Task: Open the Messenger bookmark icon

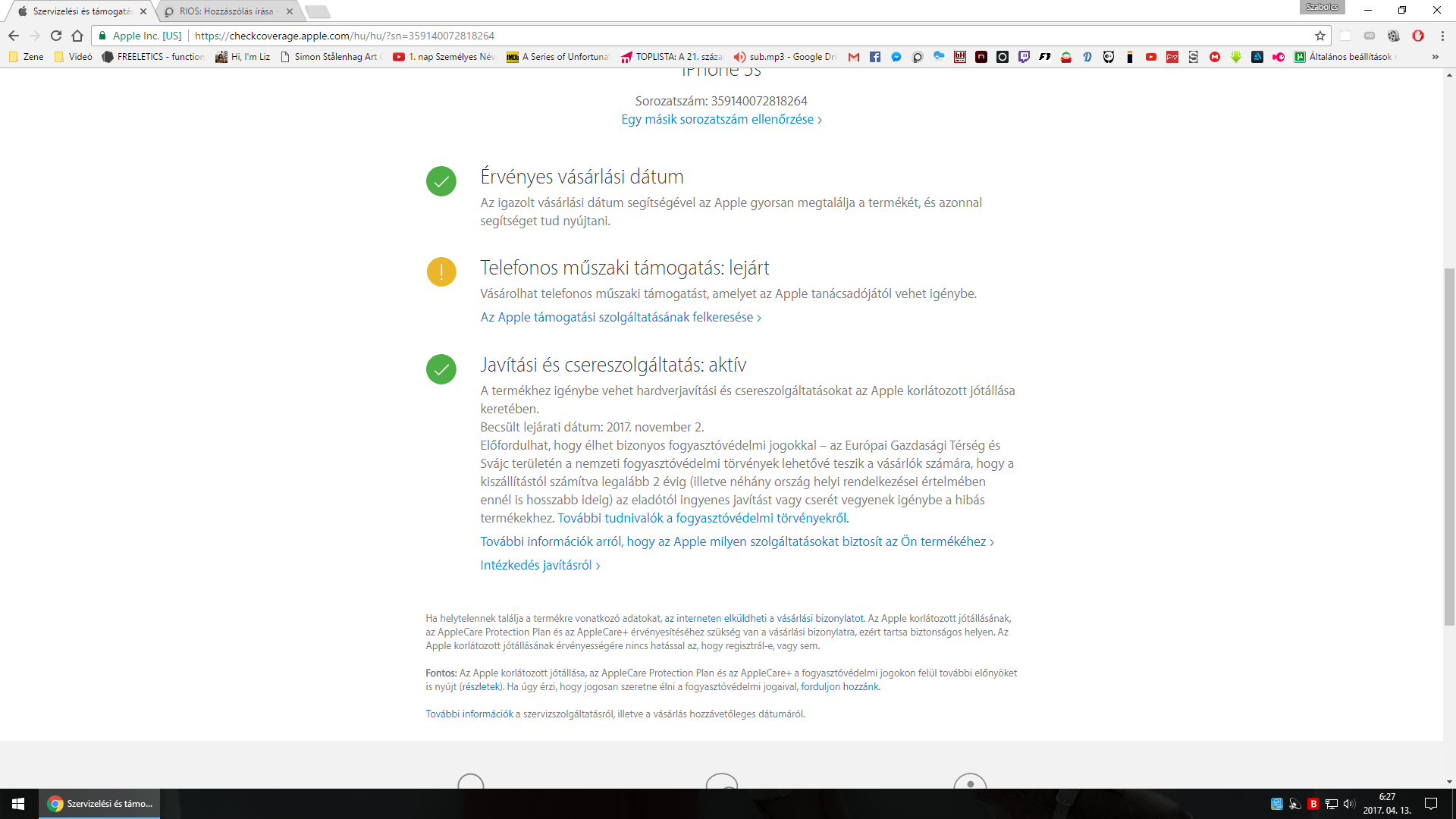Action: (896, 57)
